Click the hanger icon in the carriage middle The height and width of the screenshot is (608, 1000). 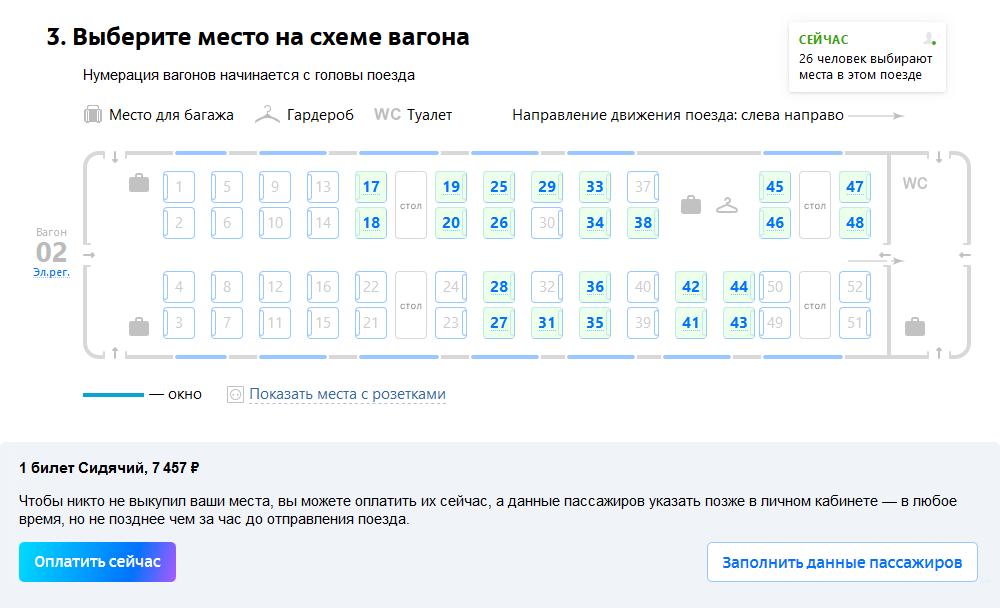click(727, 205)
